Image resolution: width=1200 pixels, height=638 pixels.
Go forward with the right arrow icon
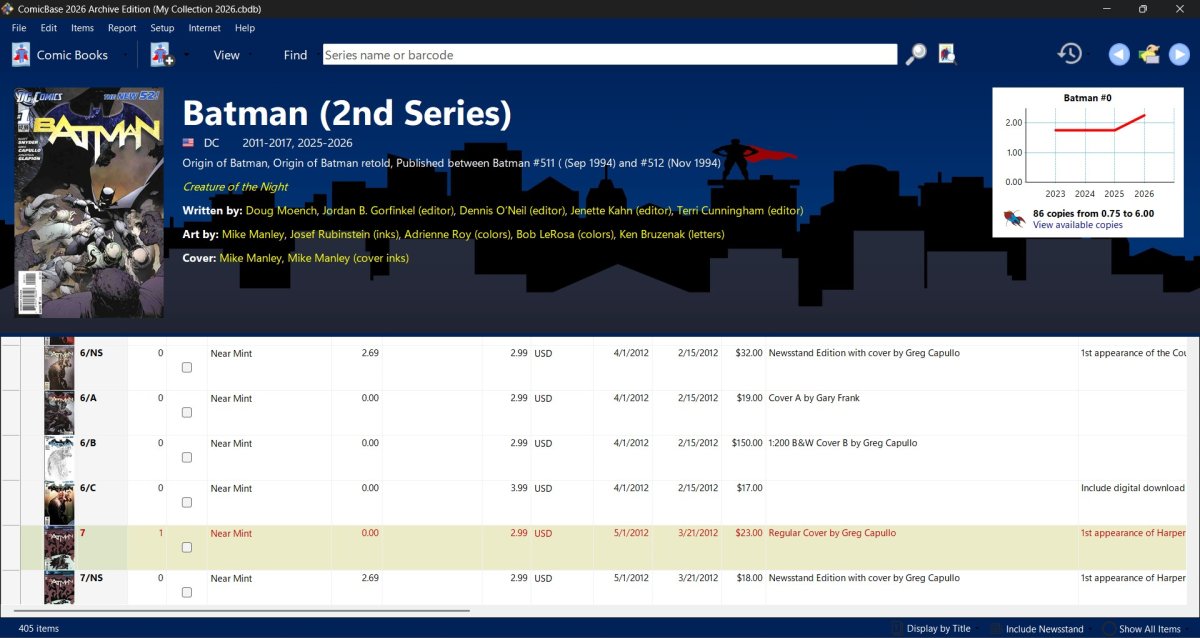[1179, 55]
